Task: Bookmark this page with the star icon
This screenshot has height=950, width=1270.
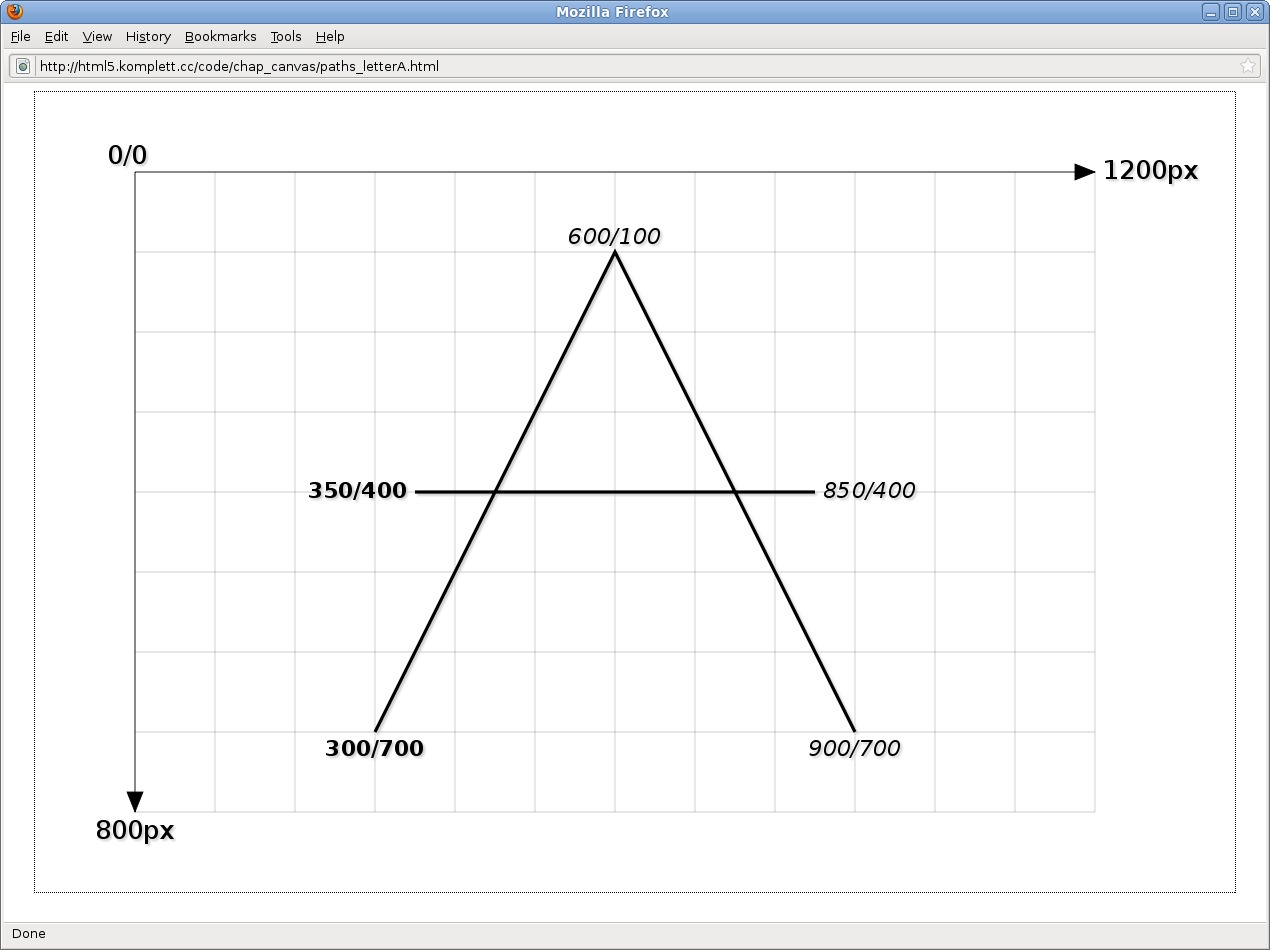Action: click(x=1247, y=66)
